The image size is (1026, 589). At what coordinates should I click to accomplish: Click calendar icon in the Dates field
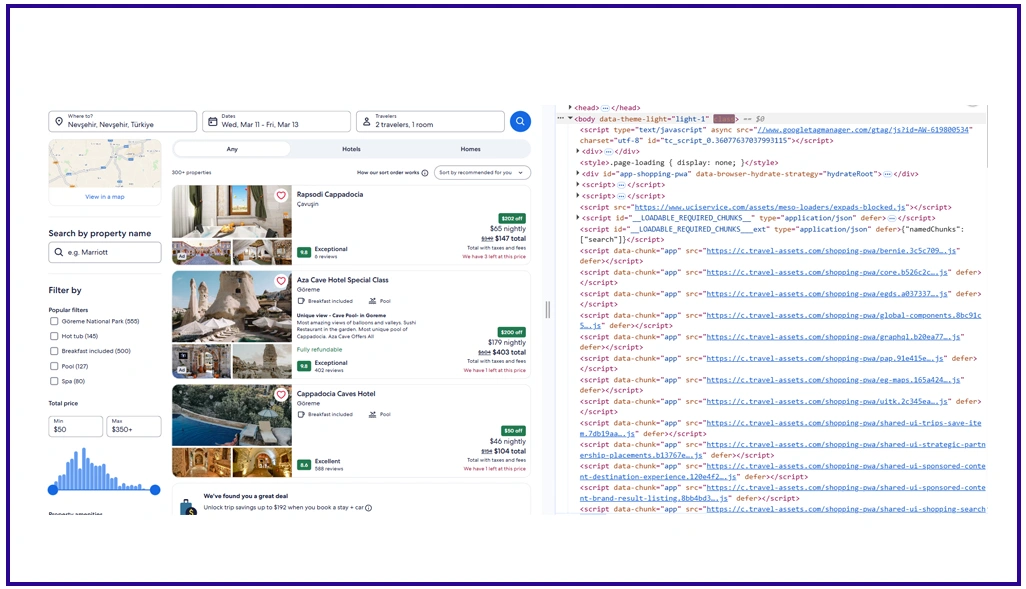(x=212, y=122)
